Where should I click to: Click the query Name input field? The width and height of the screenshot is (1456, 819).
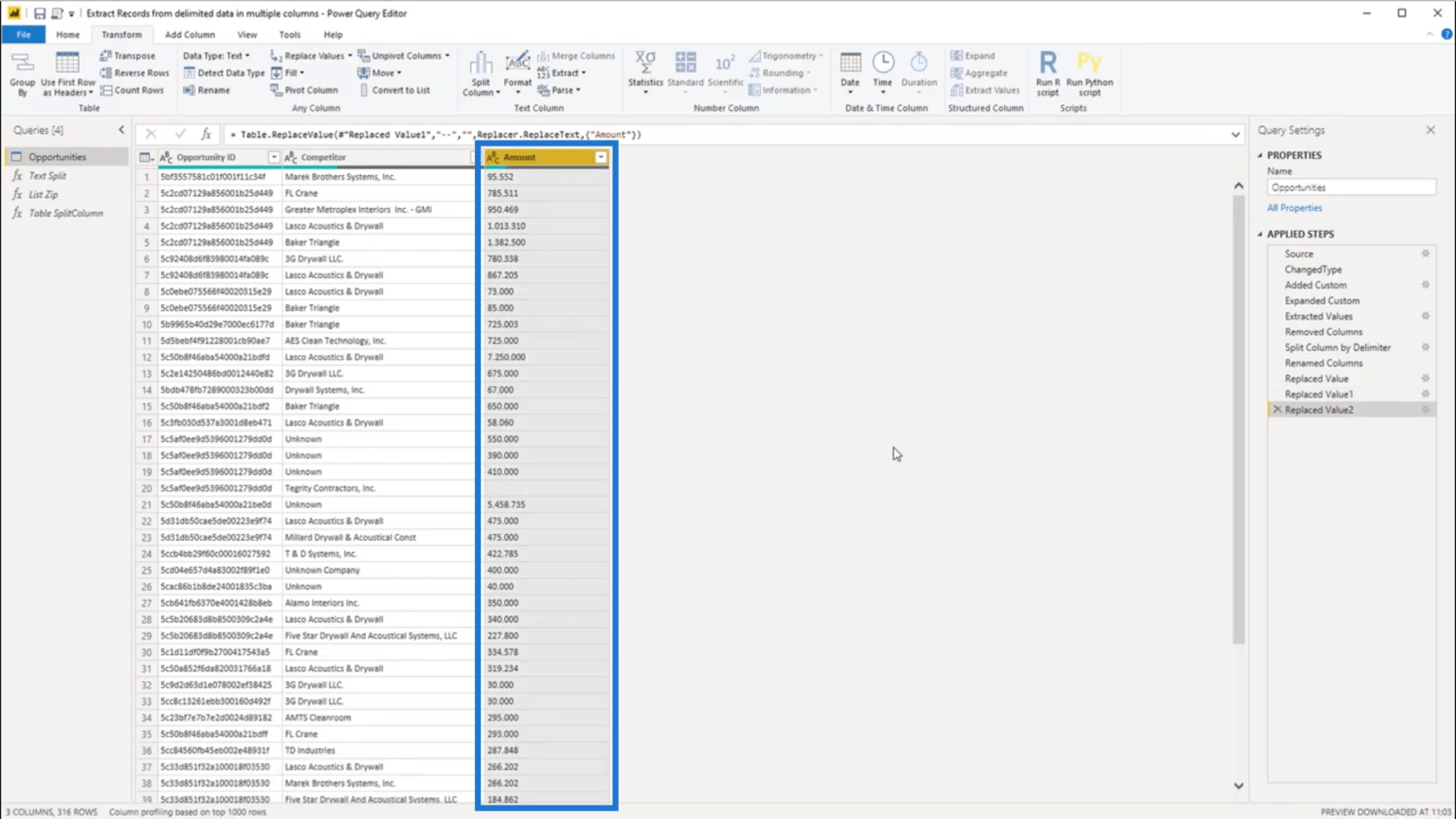click(1350, 187)
